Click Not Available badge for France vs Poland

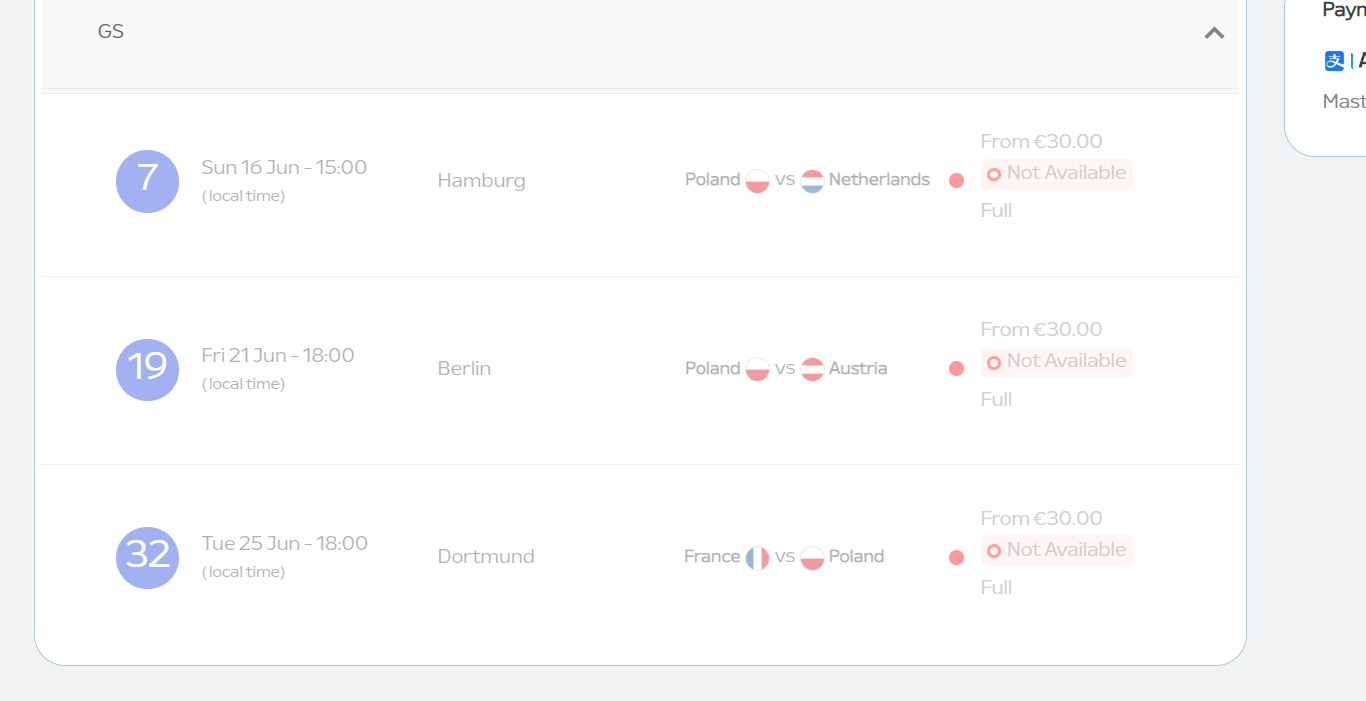[1057, 551]
